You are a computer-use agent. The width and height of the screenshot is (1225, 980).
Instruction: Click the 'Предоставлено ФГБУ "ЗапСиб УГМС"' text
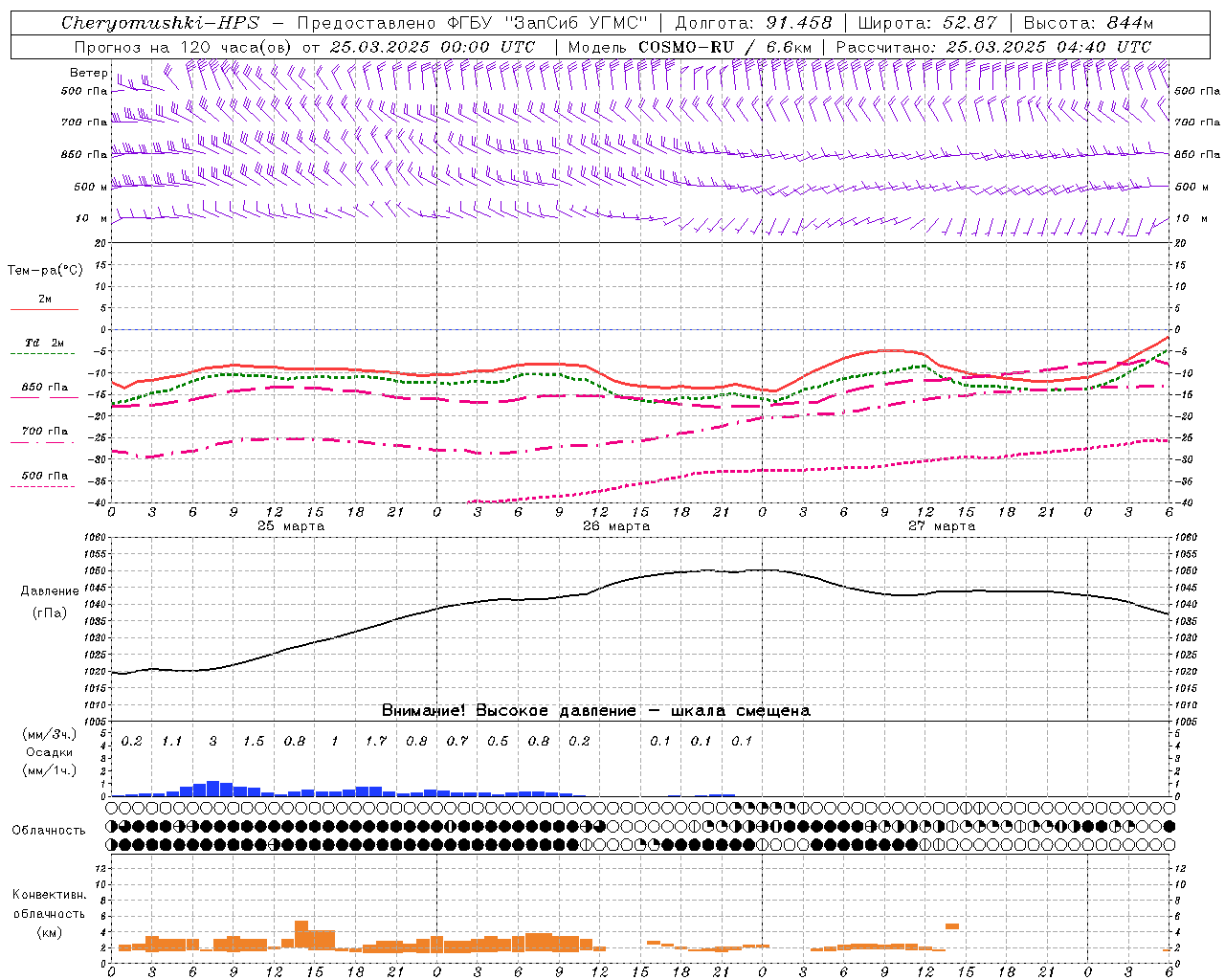point(473,23)
